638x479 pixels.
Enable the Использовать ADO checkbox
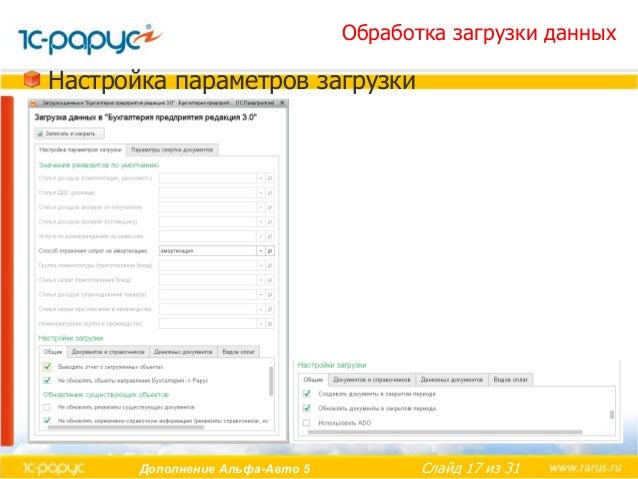point(307,423)
